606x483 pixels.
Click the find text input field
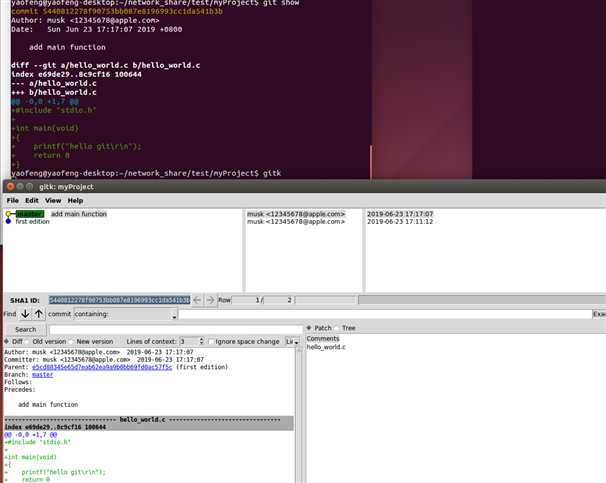point(385,314)
